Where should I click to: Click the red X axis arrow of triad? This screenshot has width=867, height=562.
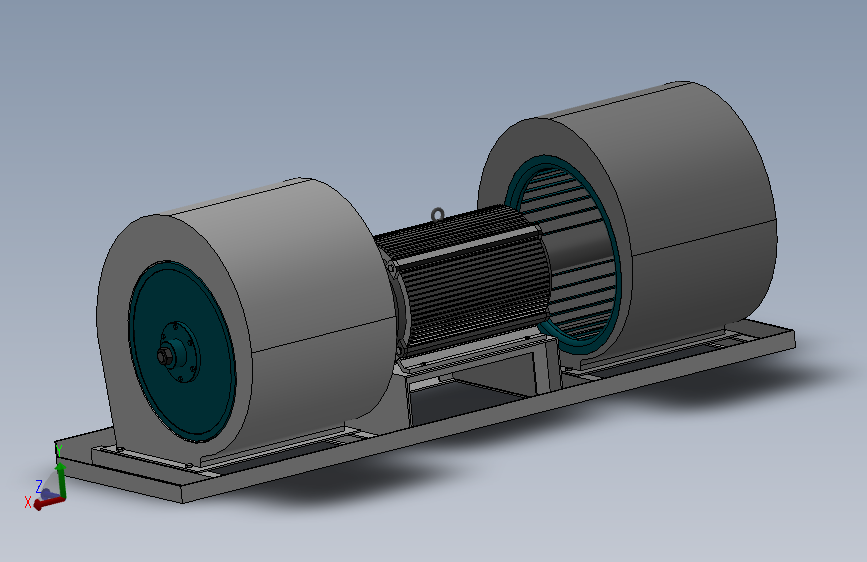[x=48, y=502]
